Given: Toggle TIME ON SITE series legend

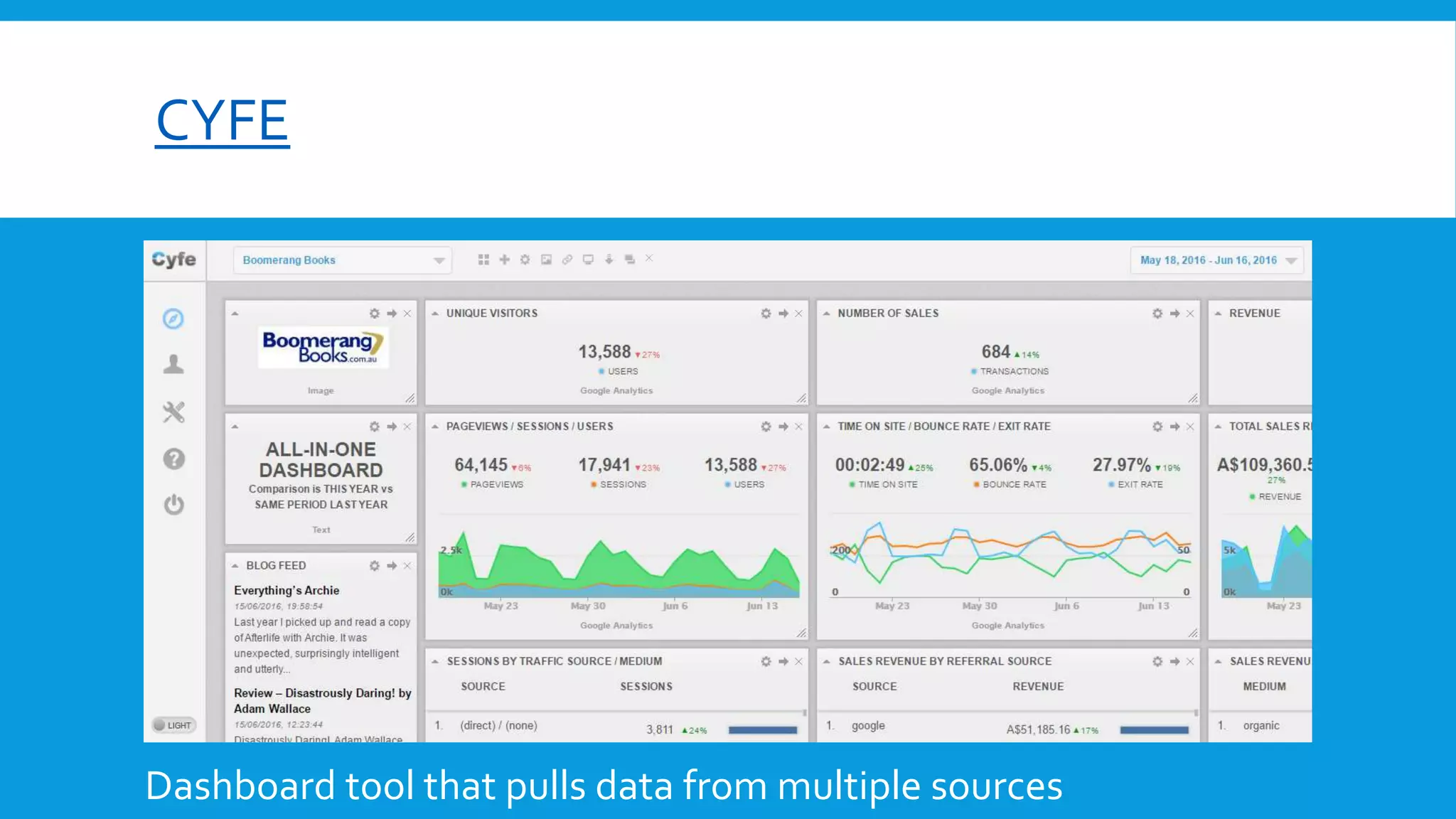Looking at the screenshot, I should [884, 485].
